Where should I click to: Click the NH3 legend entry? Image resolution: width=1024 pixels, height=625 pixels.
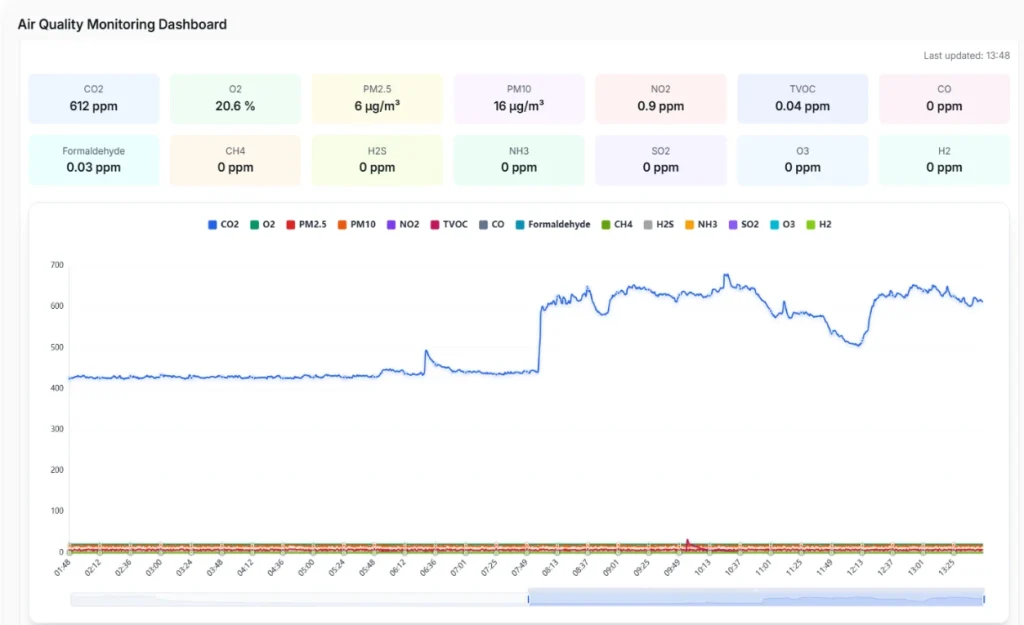click(700, 225)
